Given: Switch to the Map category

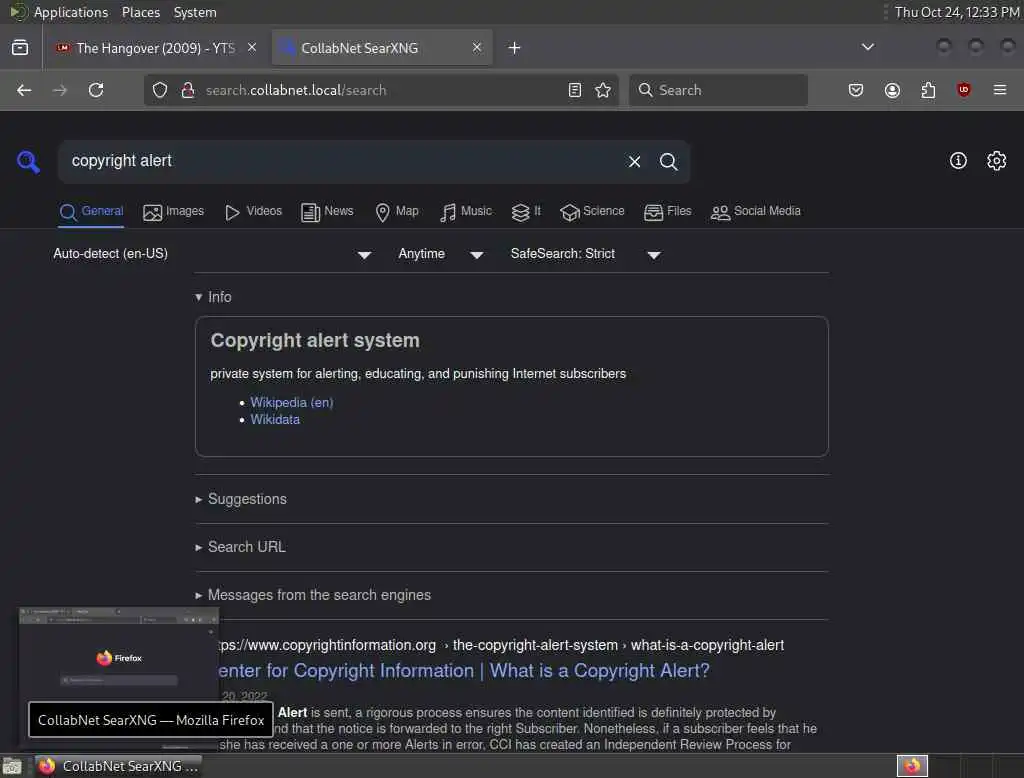Looking at the screenshot, I should (x=397, y=212).
